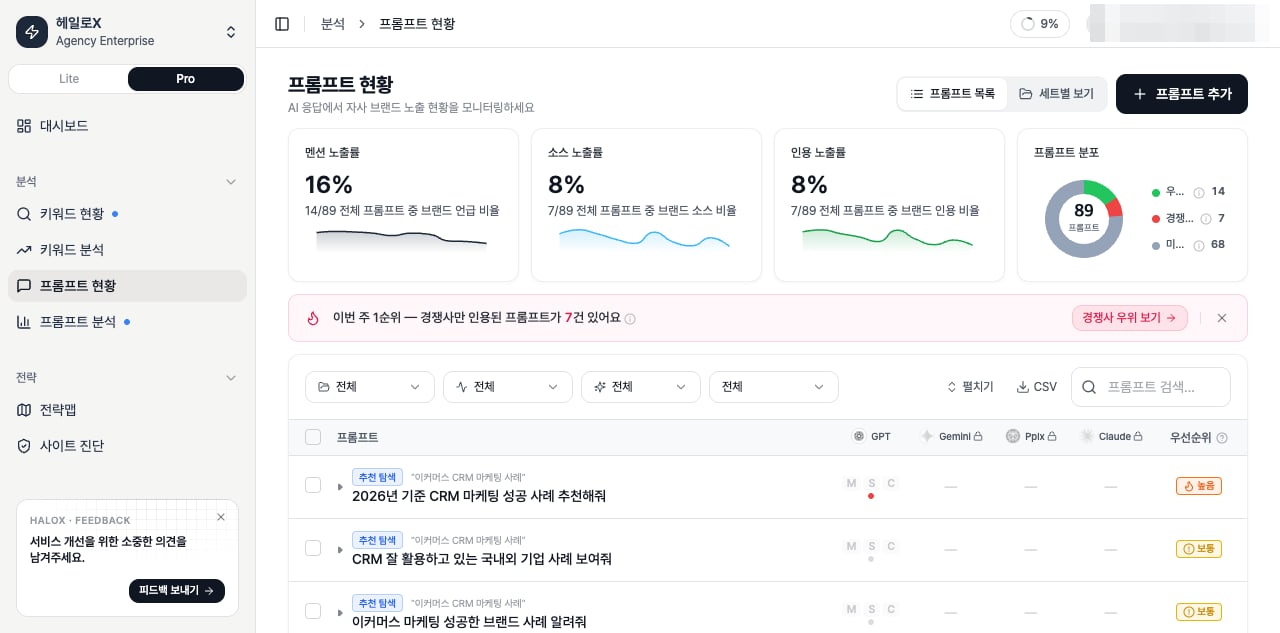
Task: Expand the 이커머스 마케팅 성공한 브랜드 row arrow
Action: 340,613
